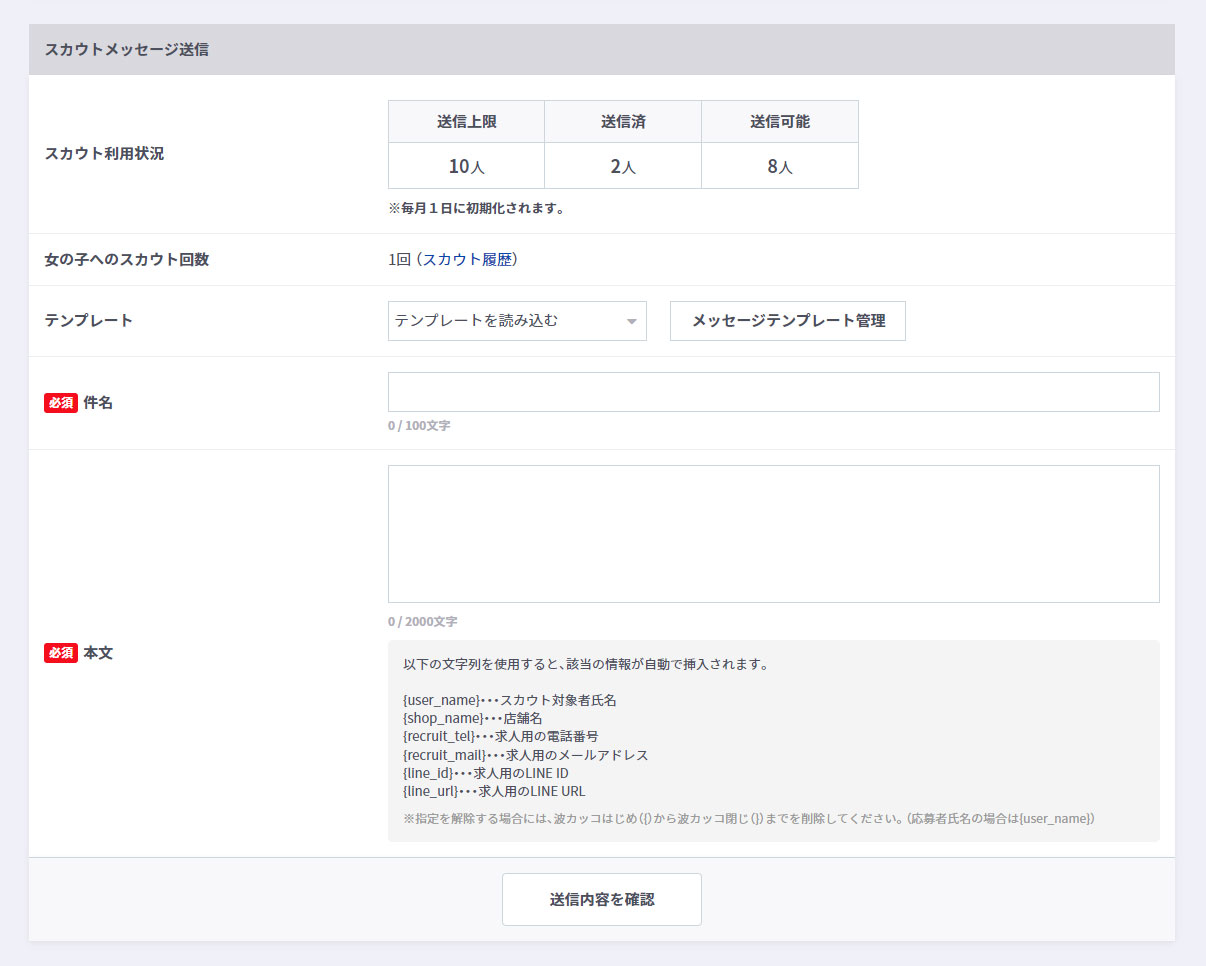
Task: Select the 8人 sendable cell
Action: tap(779, 166)
